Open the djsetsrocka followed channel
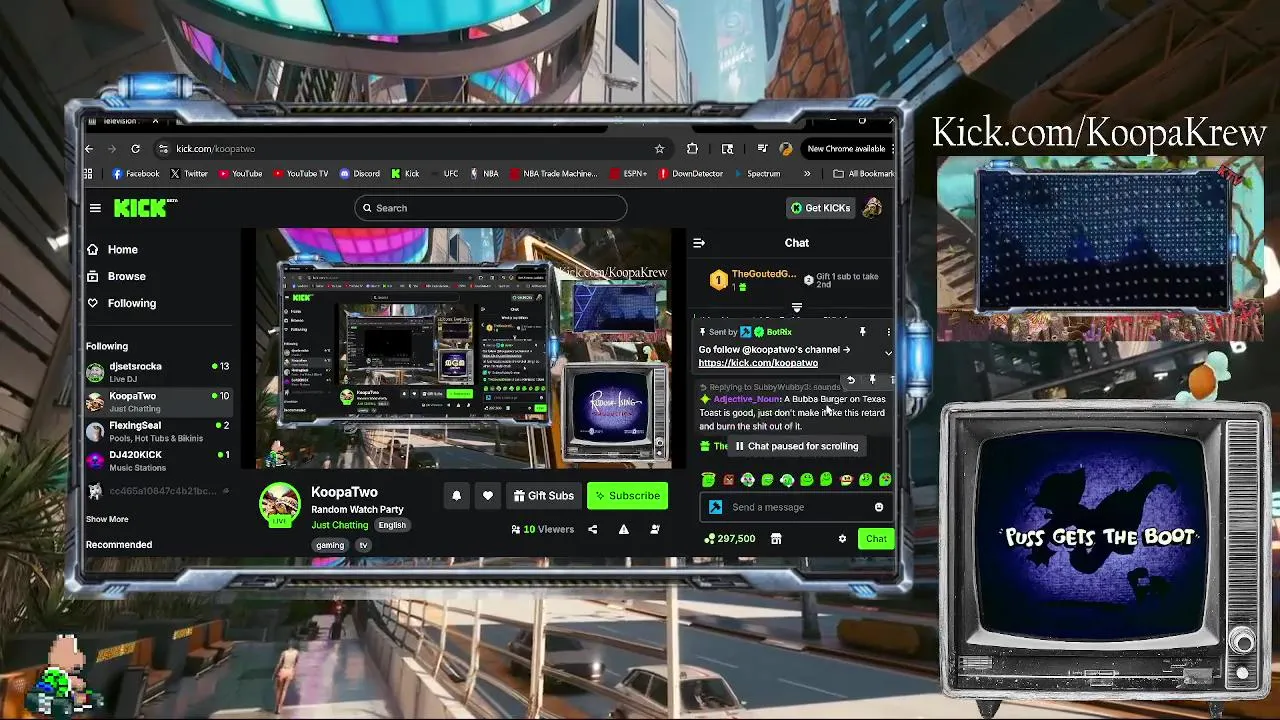This screenshot has width=1280, height=720. pyautogui.click(x=158, y=372)
